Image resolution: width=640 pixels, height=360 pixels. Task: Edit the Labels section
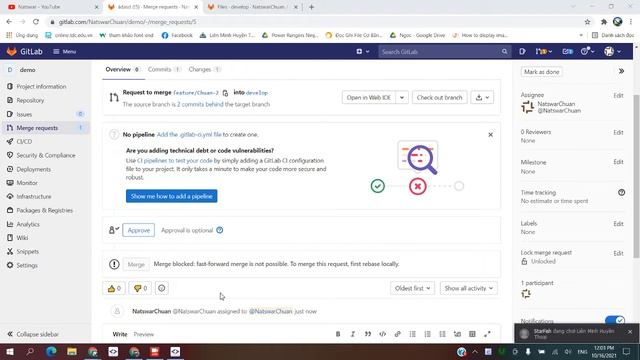pos(618,224)
